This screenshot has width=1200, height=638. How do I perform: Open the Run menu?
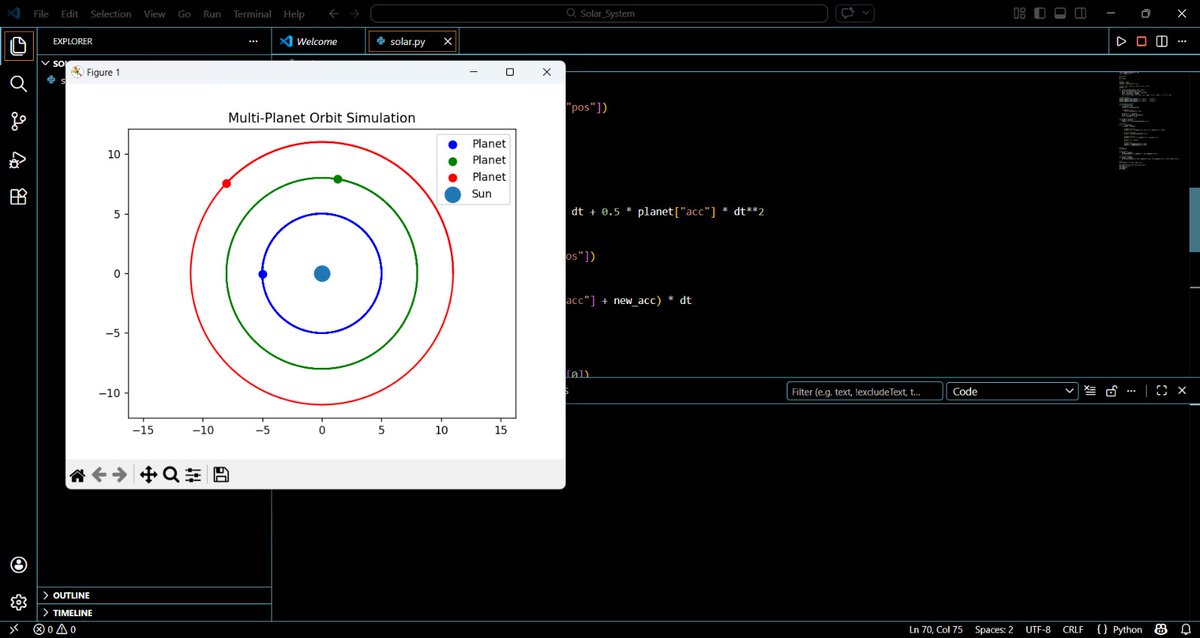pos(212,14)
